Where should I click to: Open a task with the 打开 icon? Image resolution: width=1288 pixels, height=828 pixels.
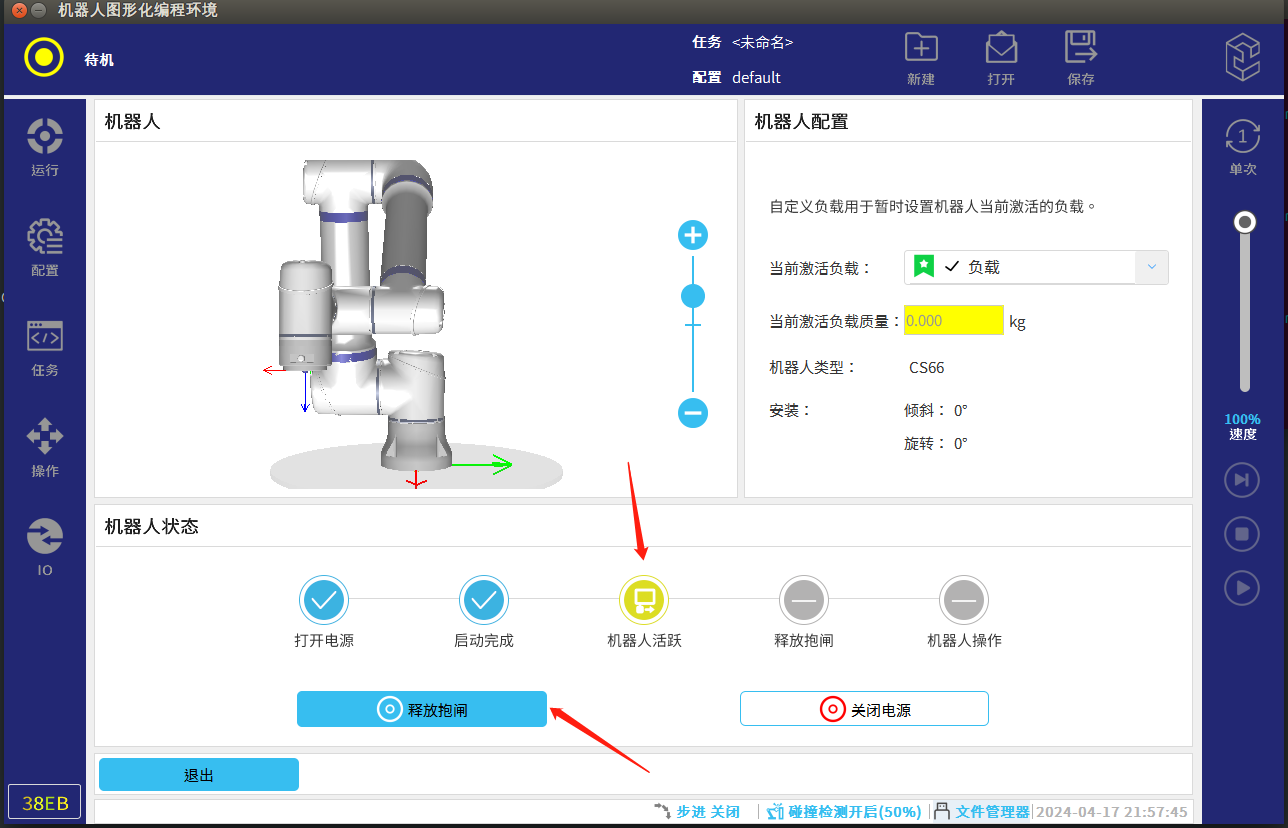pyautogui.click(x=1000, y=58)
